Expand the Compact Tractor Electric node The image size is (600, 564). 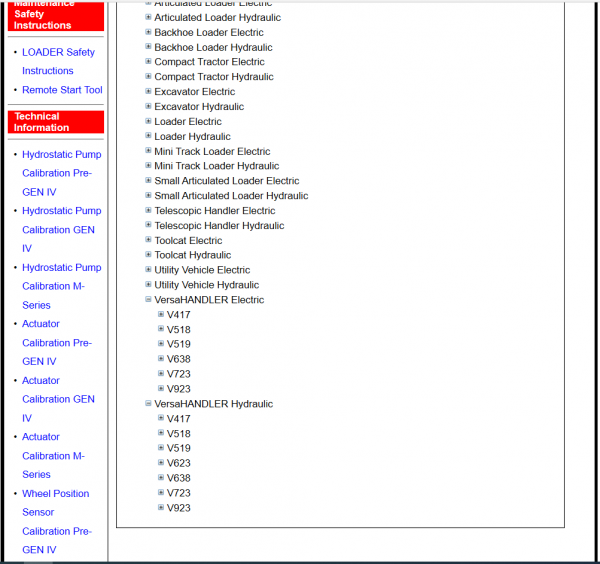[148, 61]
